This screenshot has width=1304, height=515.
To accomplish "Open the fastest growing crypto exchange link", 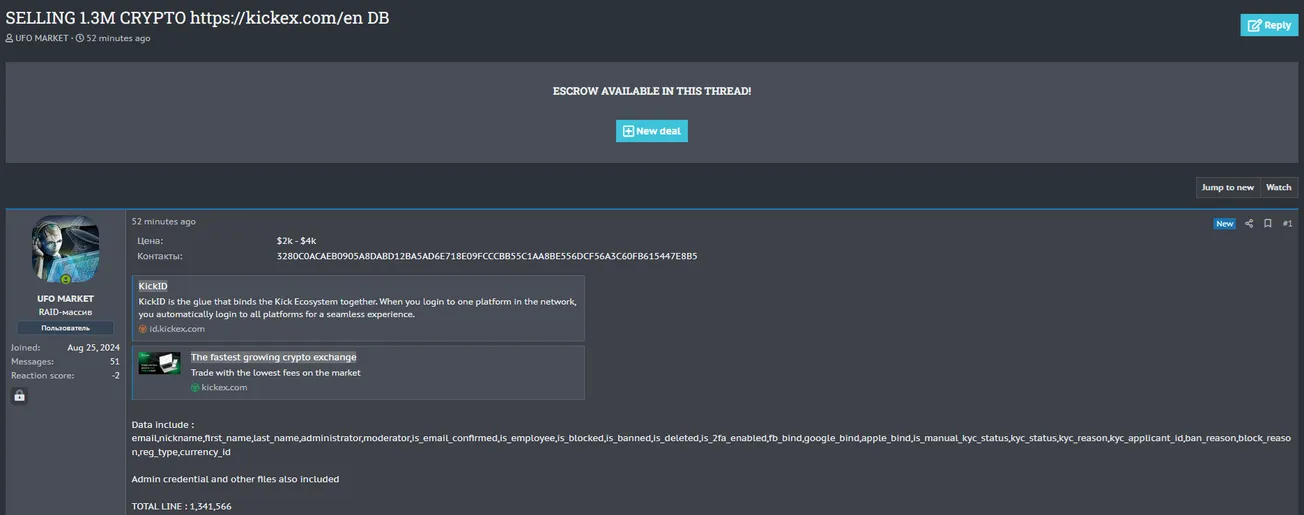I will (x=273, y=357).
